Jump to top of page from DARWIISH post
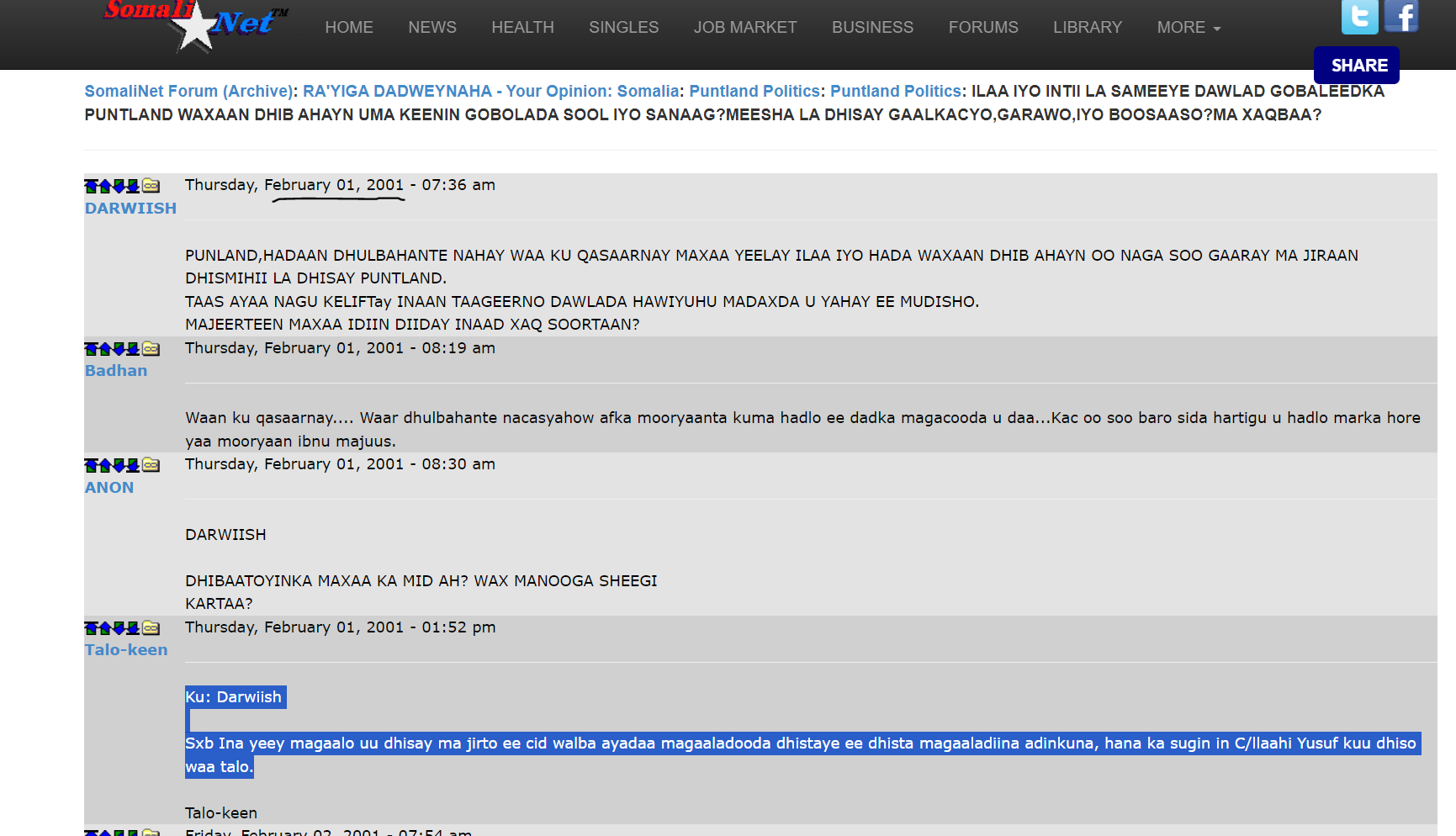Image resolution: width=1456 pixels, height=836 pixels. 91,186
